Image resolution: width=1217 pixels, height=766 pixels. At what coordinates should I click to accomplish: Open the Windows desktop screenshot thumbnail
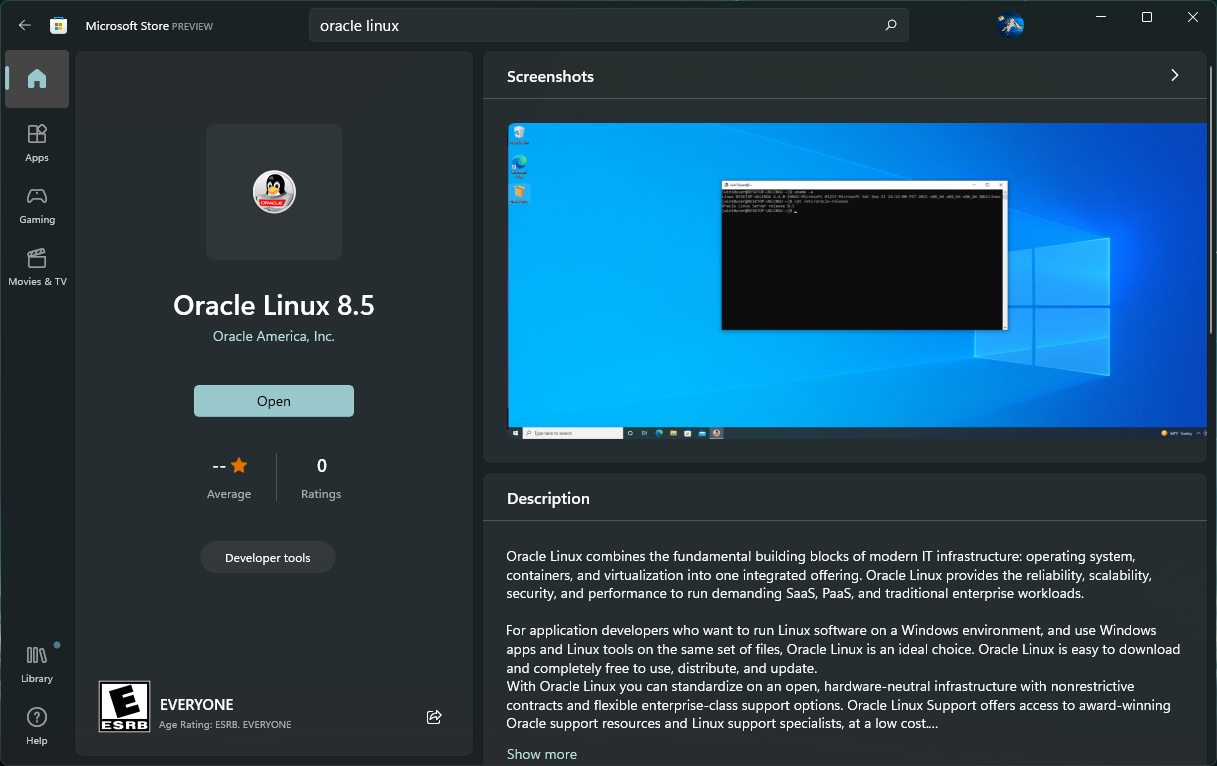tap(857, 282)
